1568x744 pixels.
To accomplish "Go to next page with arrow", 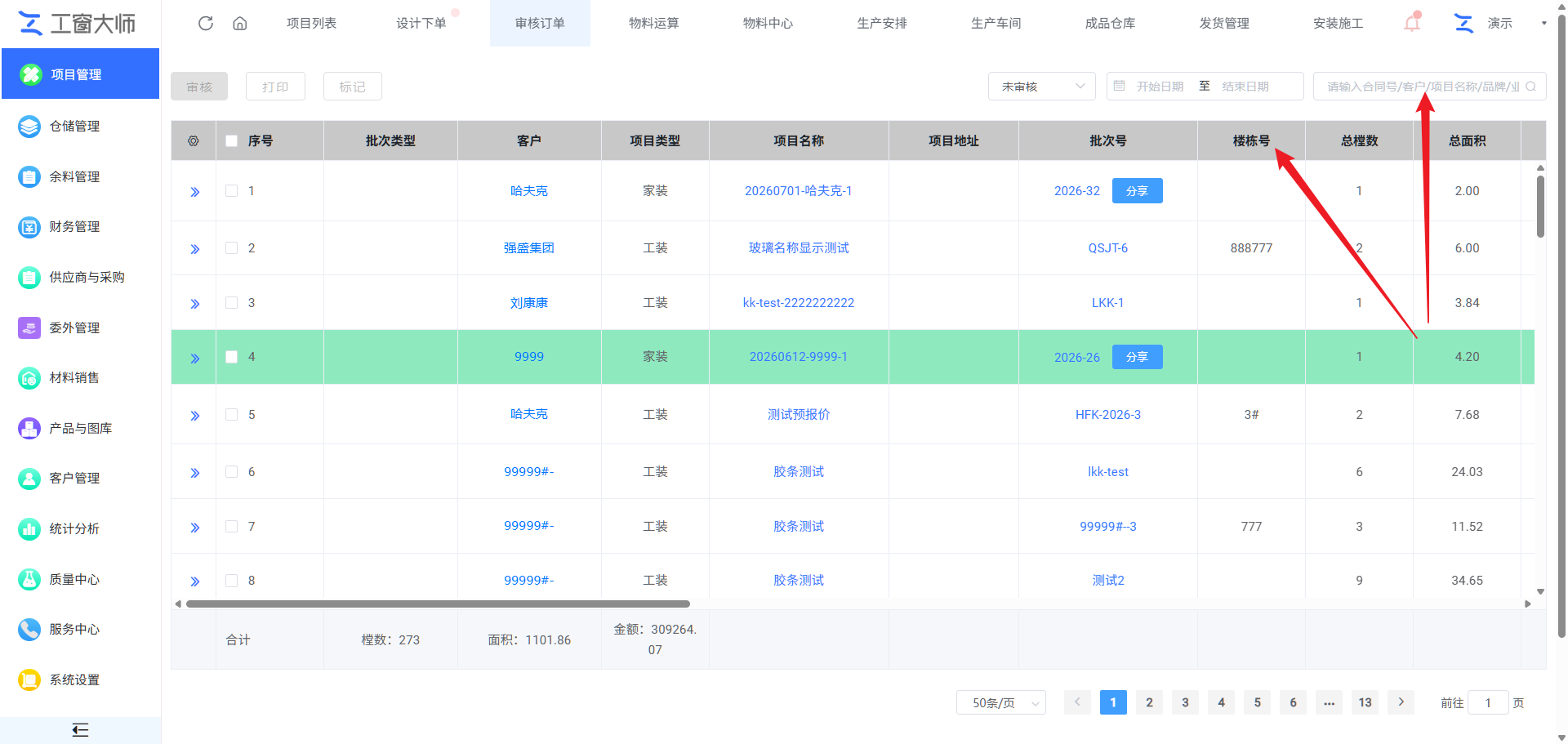I will (x=1401, y=702).
